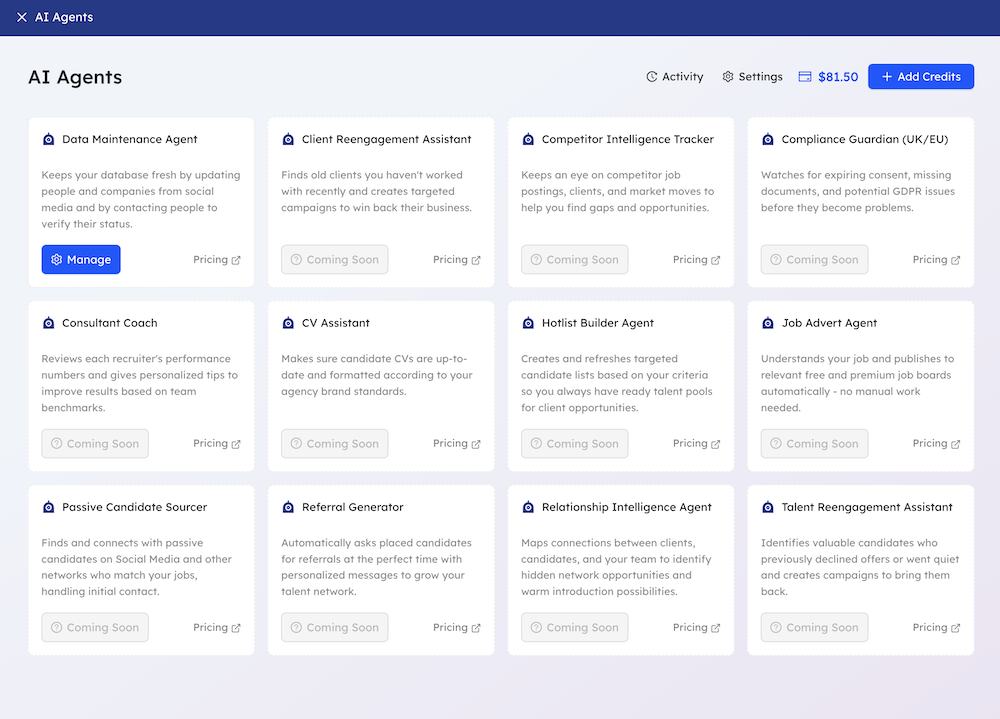Click the Relationship Intelligence Agent icon

pos(529,508)
